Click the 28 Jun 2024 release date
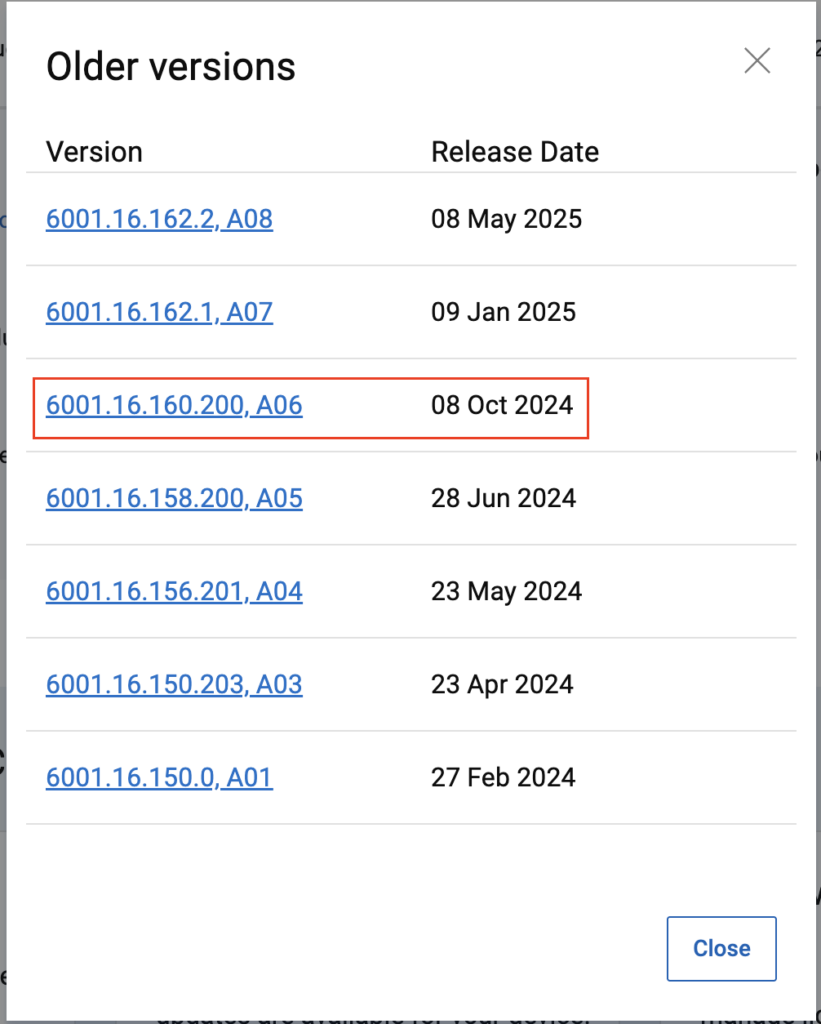 [x=503, y=498]
